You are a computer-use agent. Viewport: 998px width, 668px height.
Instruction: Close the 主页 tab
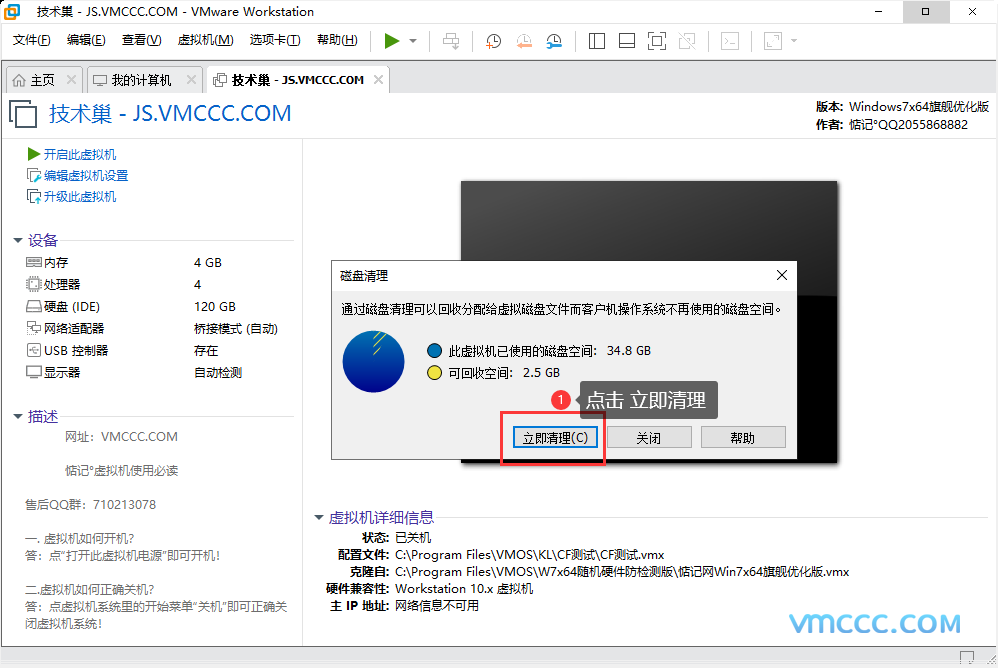71,80
